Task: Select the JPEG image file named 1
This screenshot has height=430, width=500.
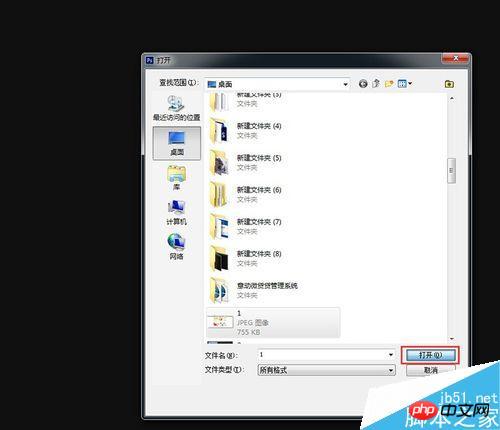Action: [273, 322]
